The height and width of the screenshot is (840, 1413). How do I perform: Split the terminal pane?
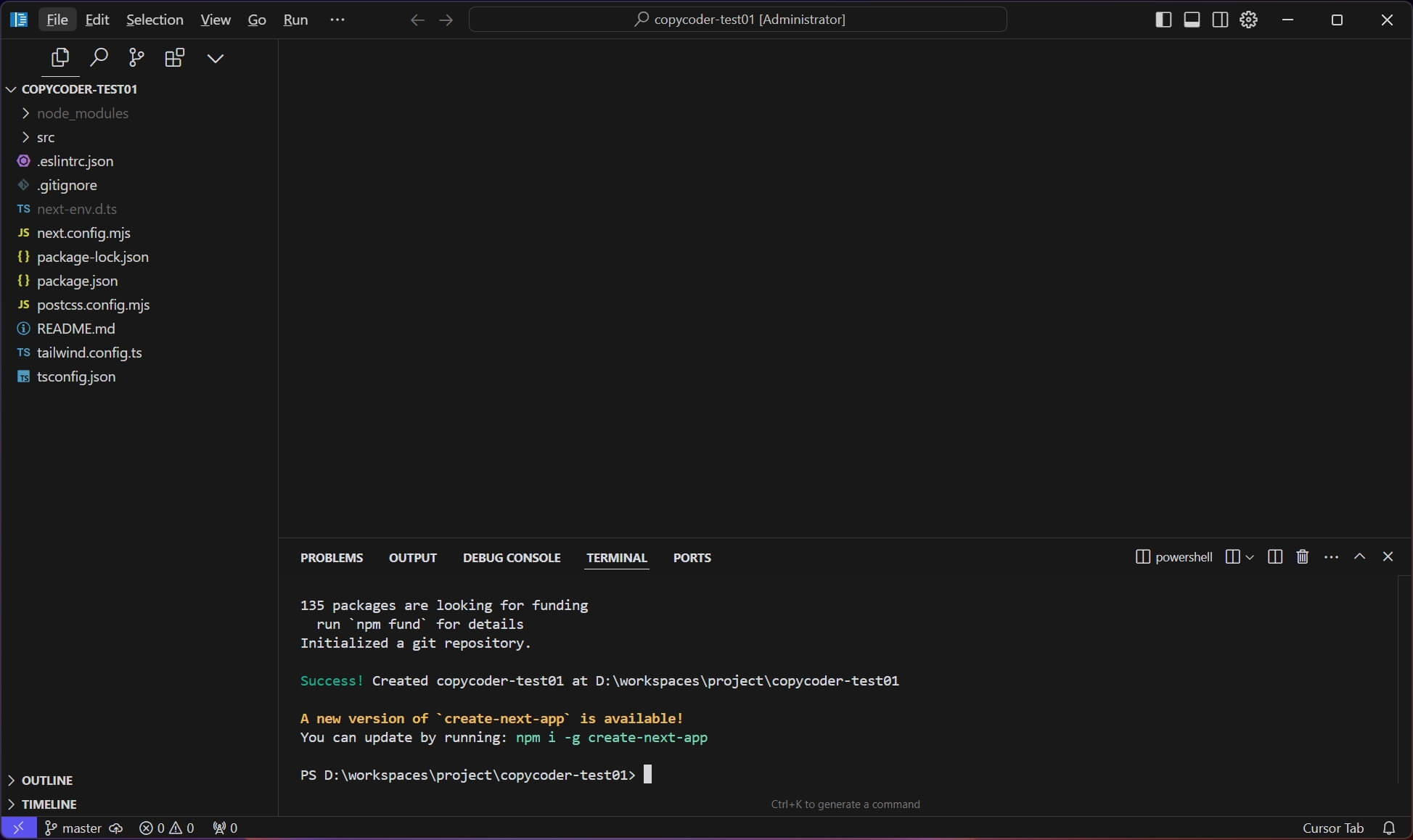(1275, 557)
